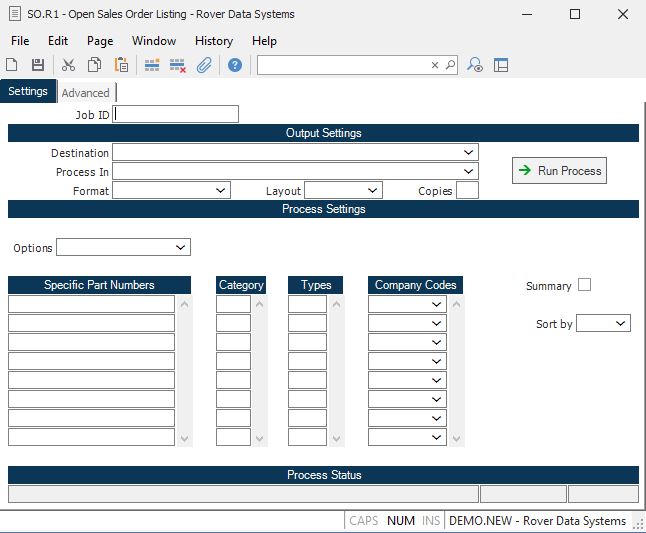Screen dimensions: 646x533
Task: Clear the toolbar search box with X
Action: [x=435, y=65]
